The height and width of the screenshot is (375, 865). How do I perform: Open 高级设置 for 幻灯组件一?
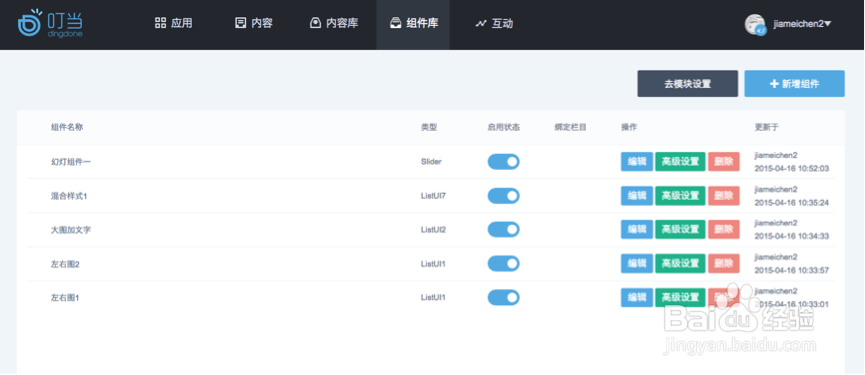tap(680, 162)
